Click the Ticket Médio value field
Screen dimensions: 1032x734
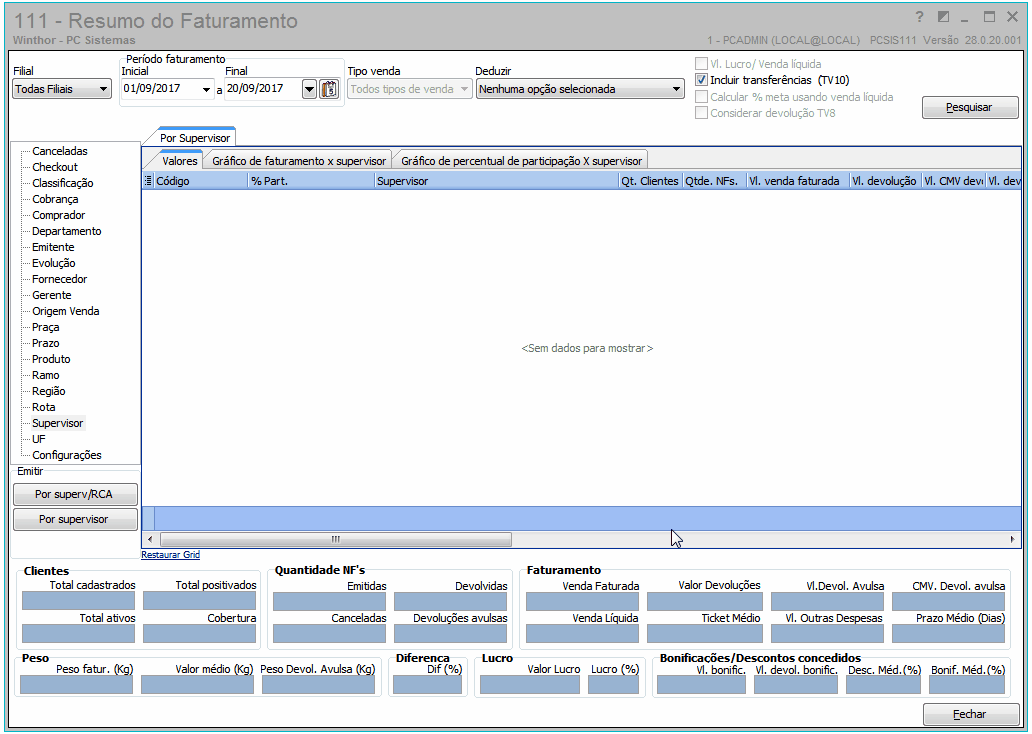tap(705, 634)
